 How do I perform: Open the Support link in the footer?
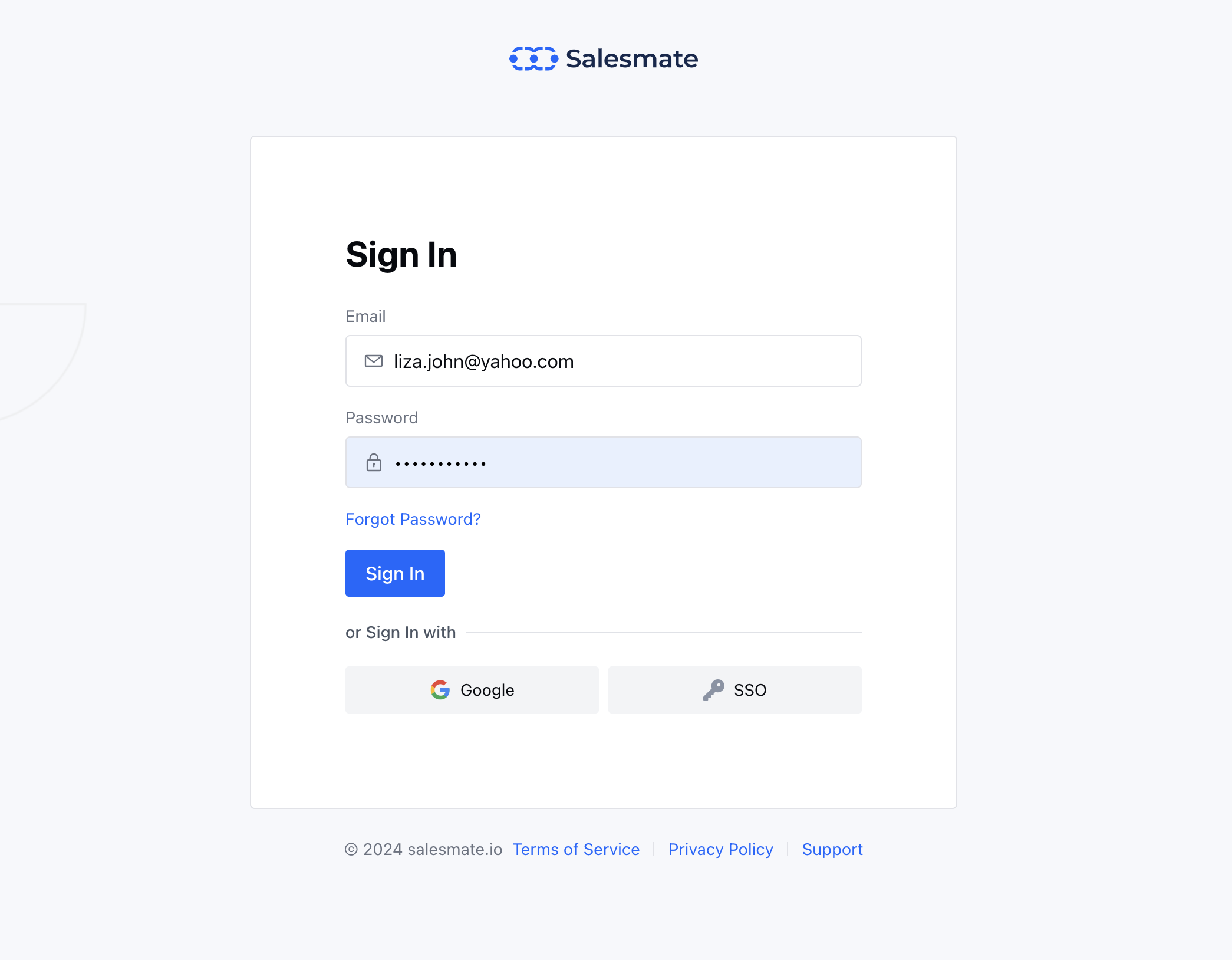pos(832,849)
